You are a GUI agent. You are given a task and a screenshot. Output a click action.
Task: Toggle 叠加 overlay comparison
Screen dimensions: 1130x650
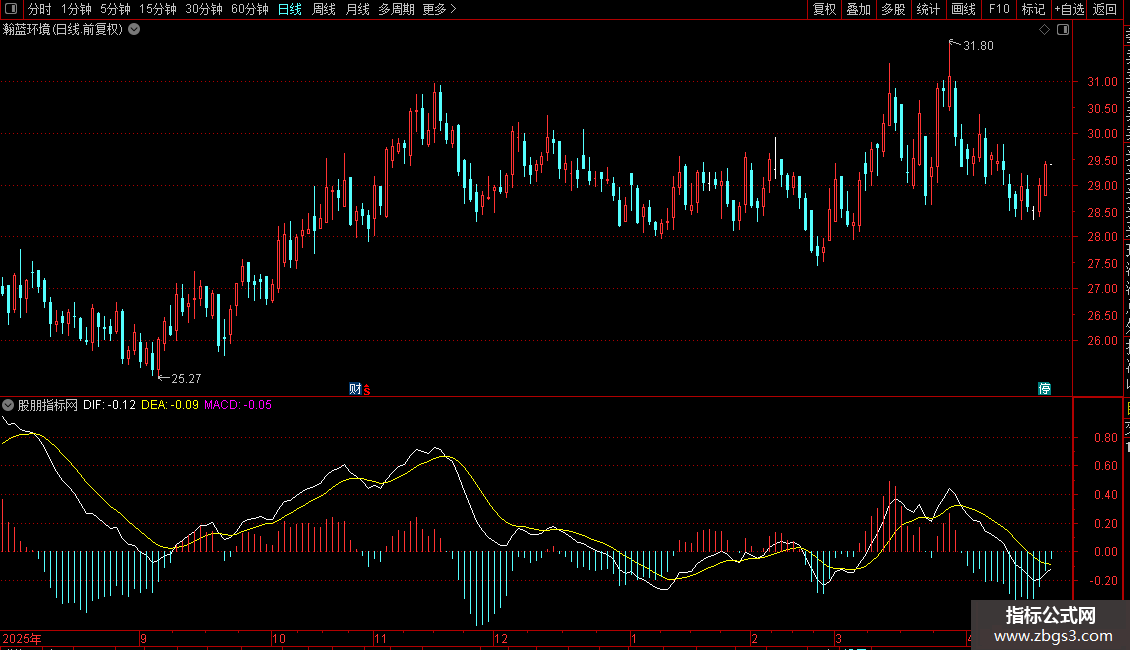858,9
